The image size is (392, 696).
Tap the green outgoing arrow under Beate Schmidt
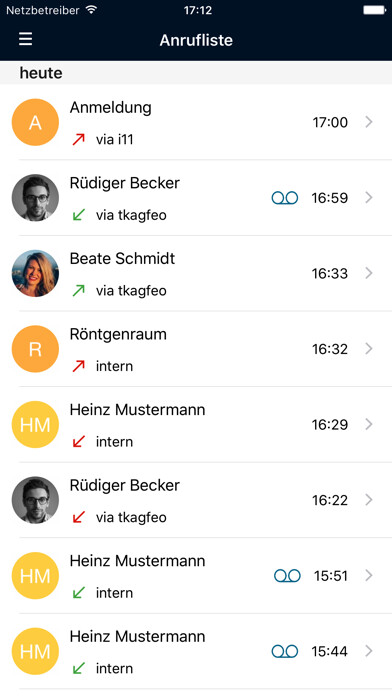click(79, 291)
